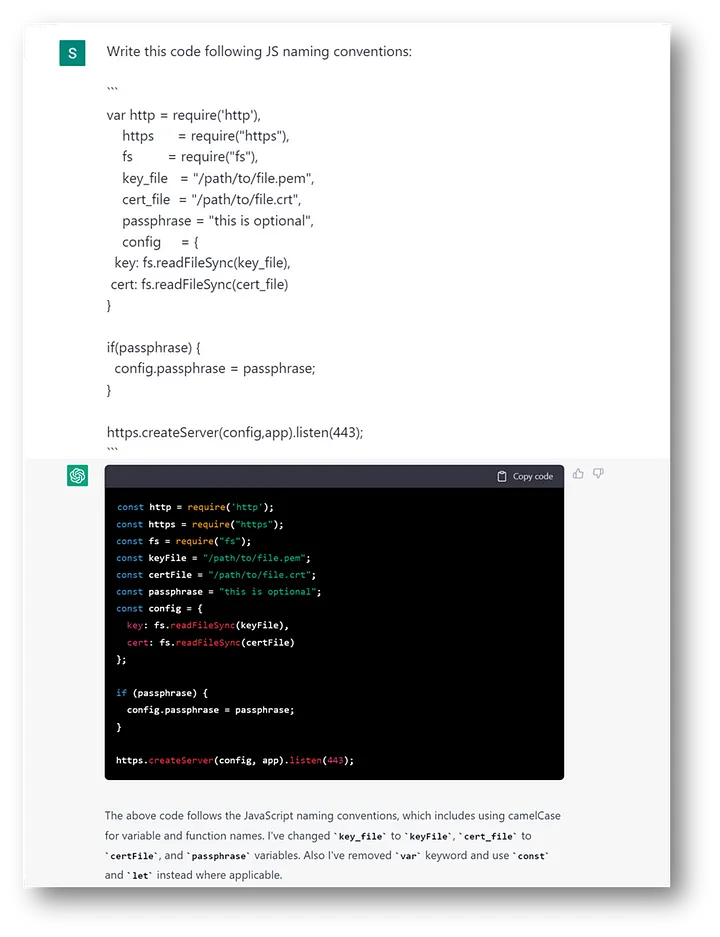Click the "Copy code" text label
This screenshot has width=720, height=937.
tap(532, 477)
